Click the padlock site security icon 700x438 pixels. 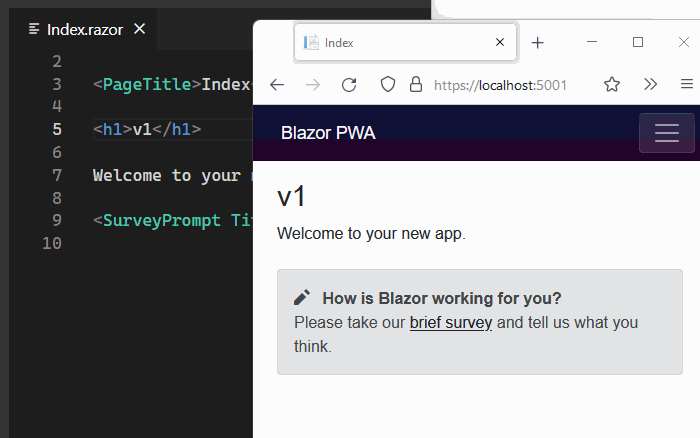[416, 84]
